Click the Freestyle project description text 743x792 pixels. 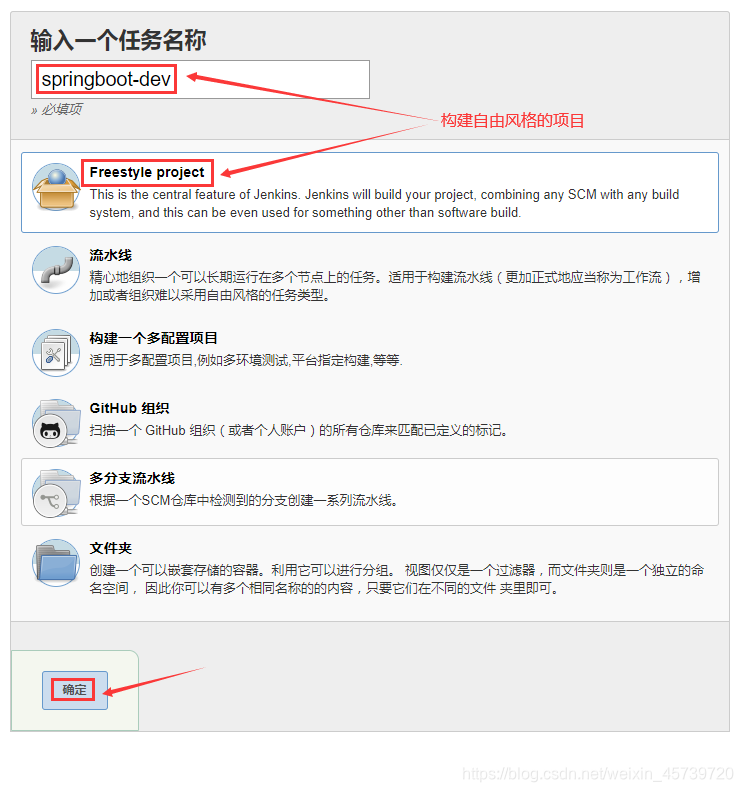pos(384,204)
